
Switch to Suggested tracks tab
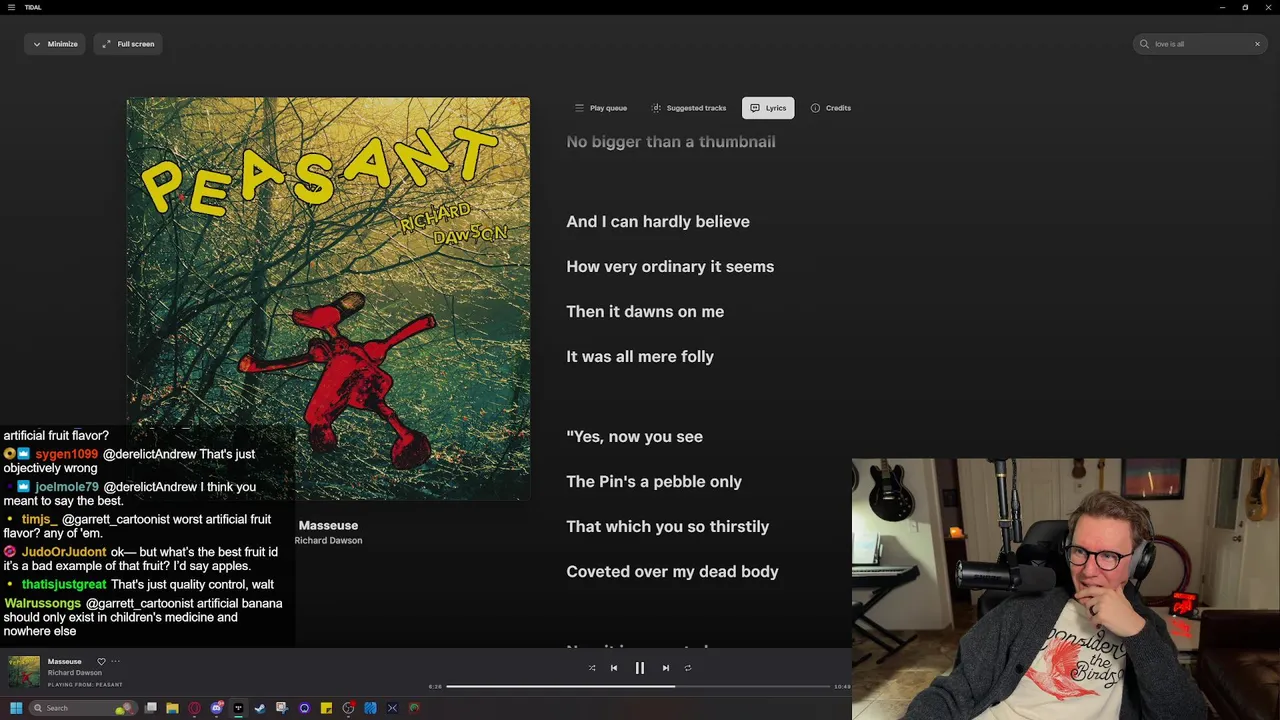pos(689,108)
